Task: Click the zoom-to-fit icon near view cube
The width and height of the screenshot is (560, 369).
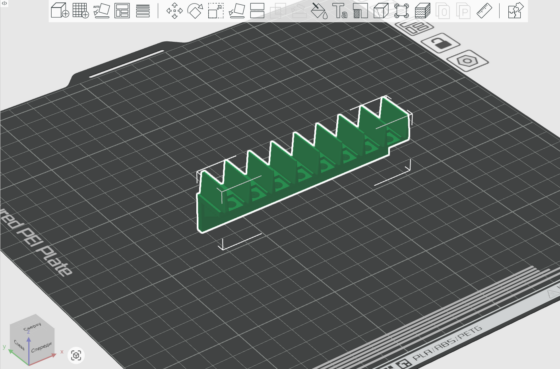Action: tap(76, 355)
